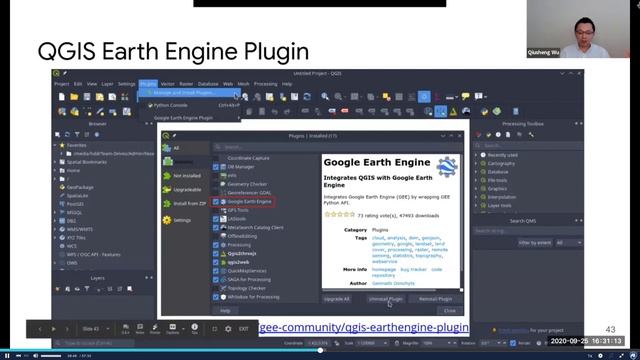Viewport: 640px width, 360px height.
Task: Click the video player settings gear icon
Action: [600, 356]
